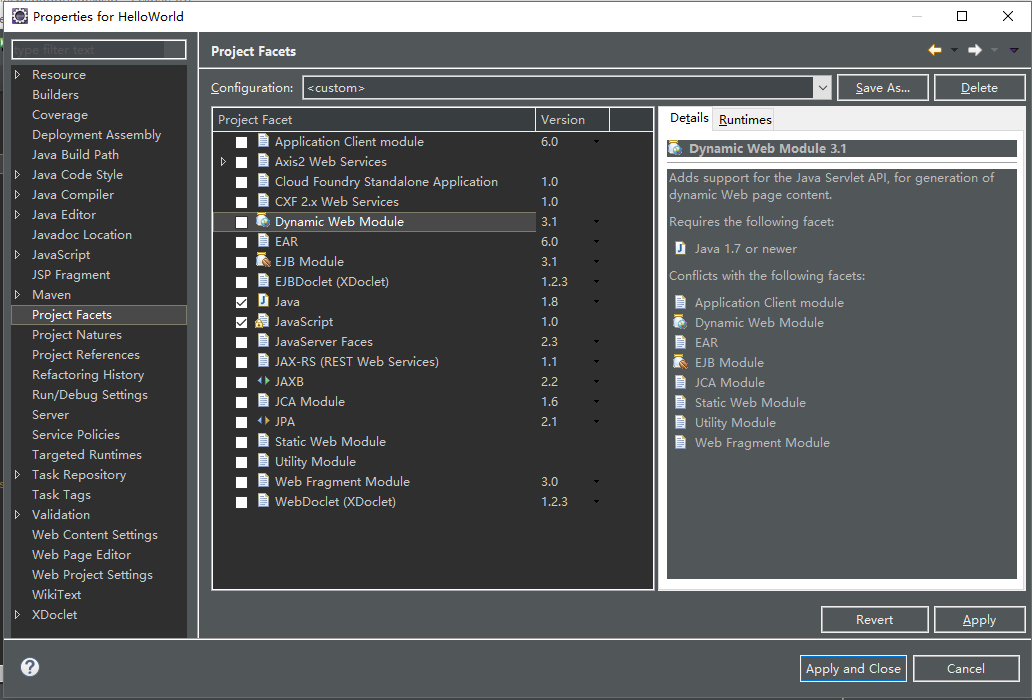The height and width of the screenshot is (700, 1032).
Task: Select Deployment Assembly in the sidebar
Action: (96, 134)
